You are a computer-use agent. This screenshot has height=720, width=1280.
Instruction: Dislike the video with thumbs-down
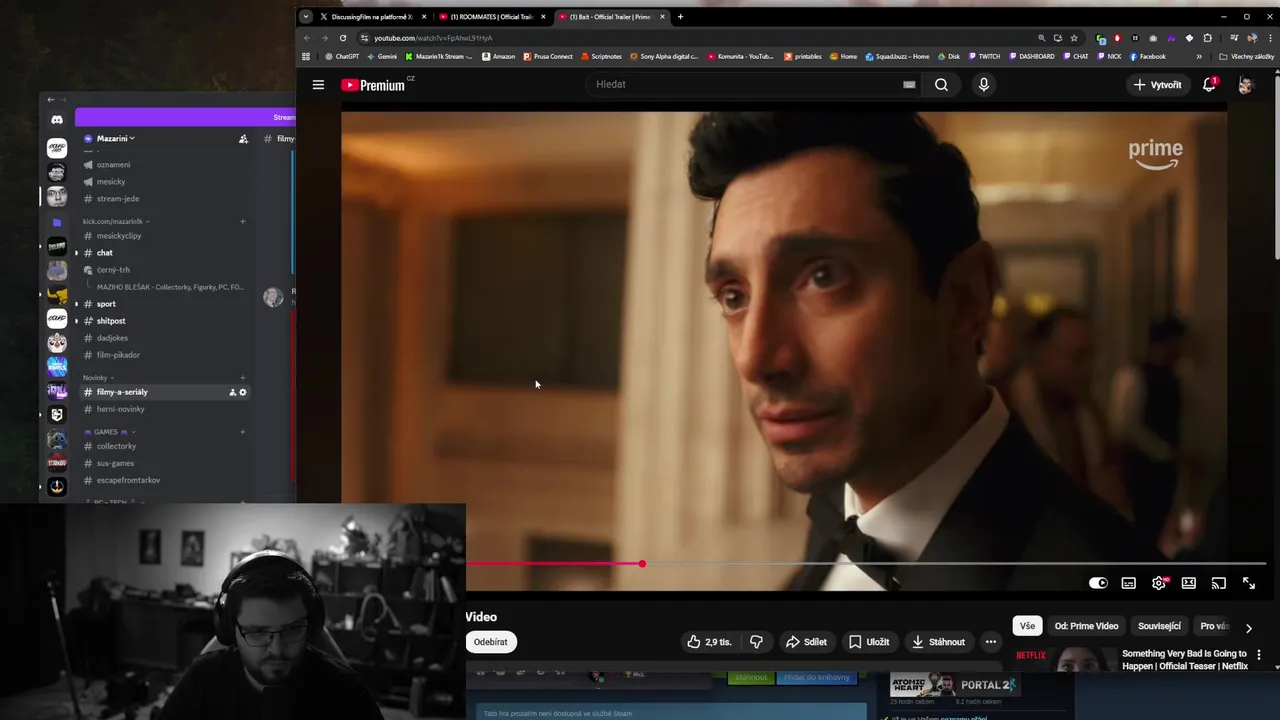756,642
